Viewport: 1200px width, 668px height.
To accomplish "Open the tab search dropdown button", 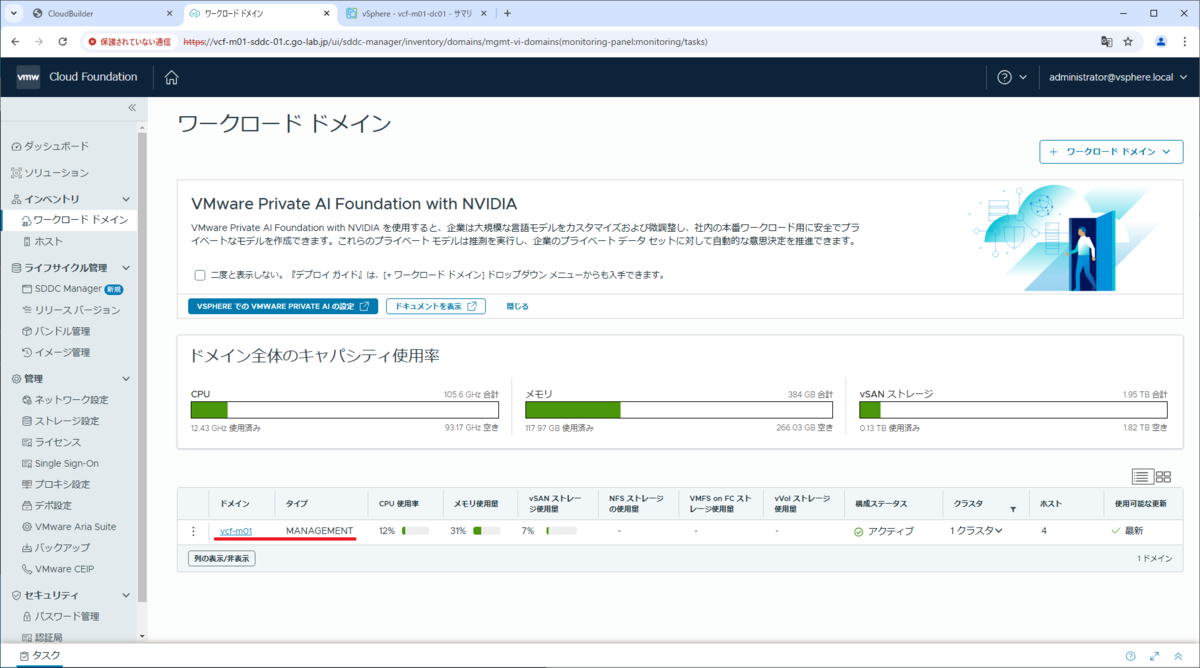I will coord(14,14).
